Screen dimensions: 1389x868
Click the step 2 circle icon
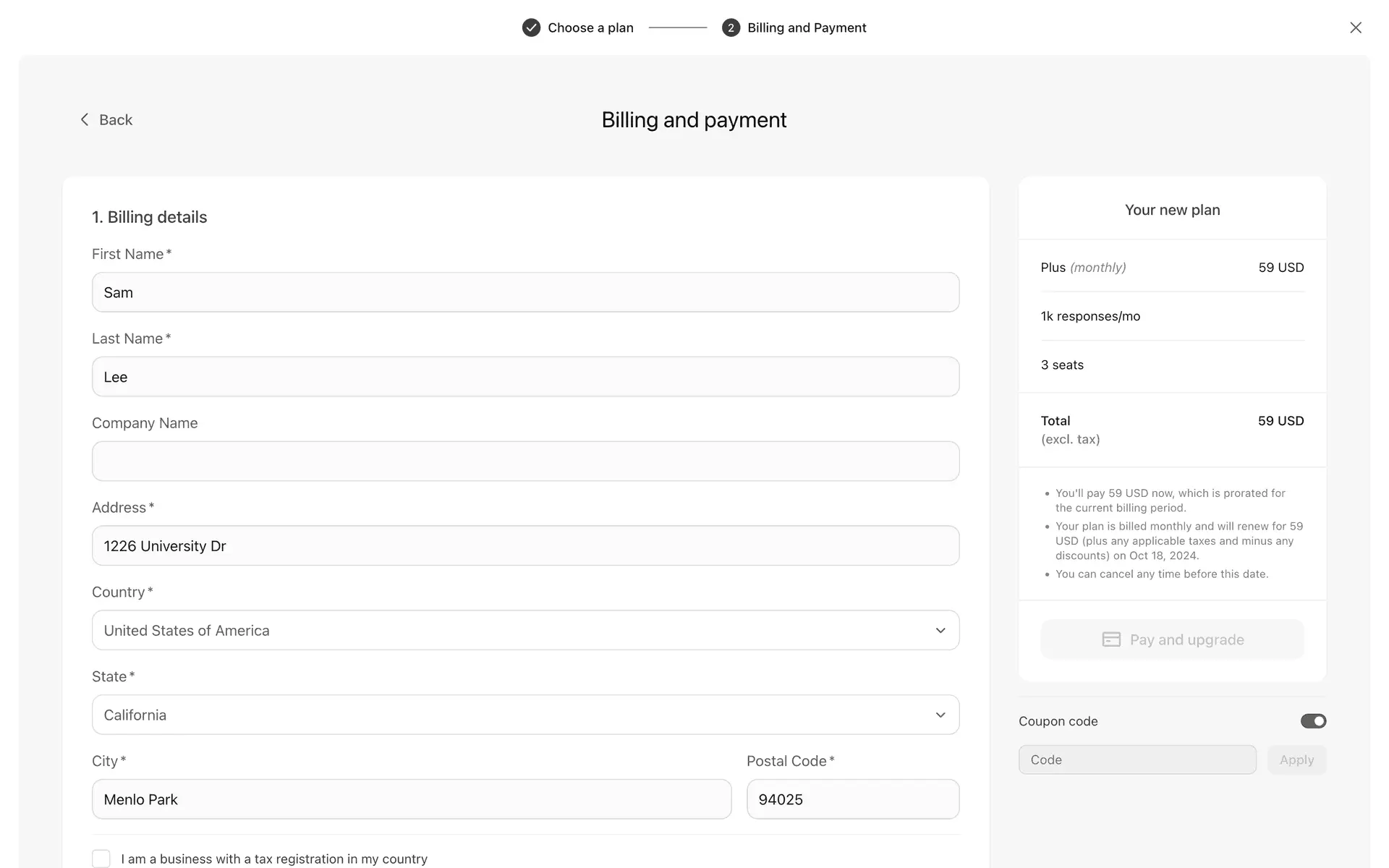pyautogui.click(x=731, y=27)
